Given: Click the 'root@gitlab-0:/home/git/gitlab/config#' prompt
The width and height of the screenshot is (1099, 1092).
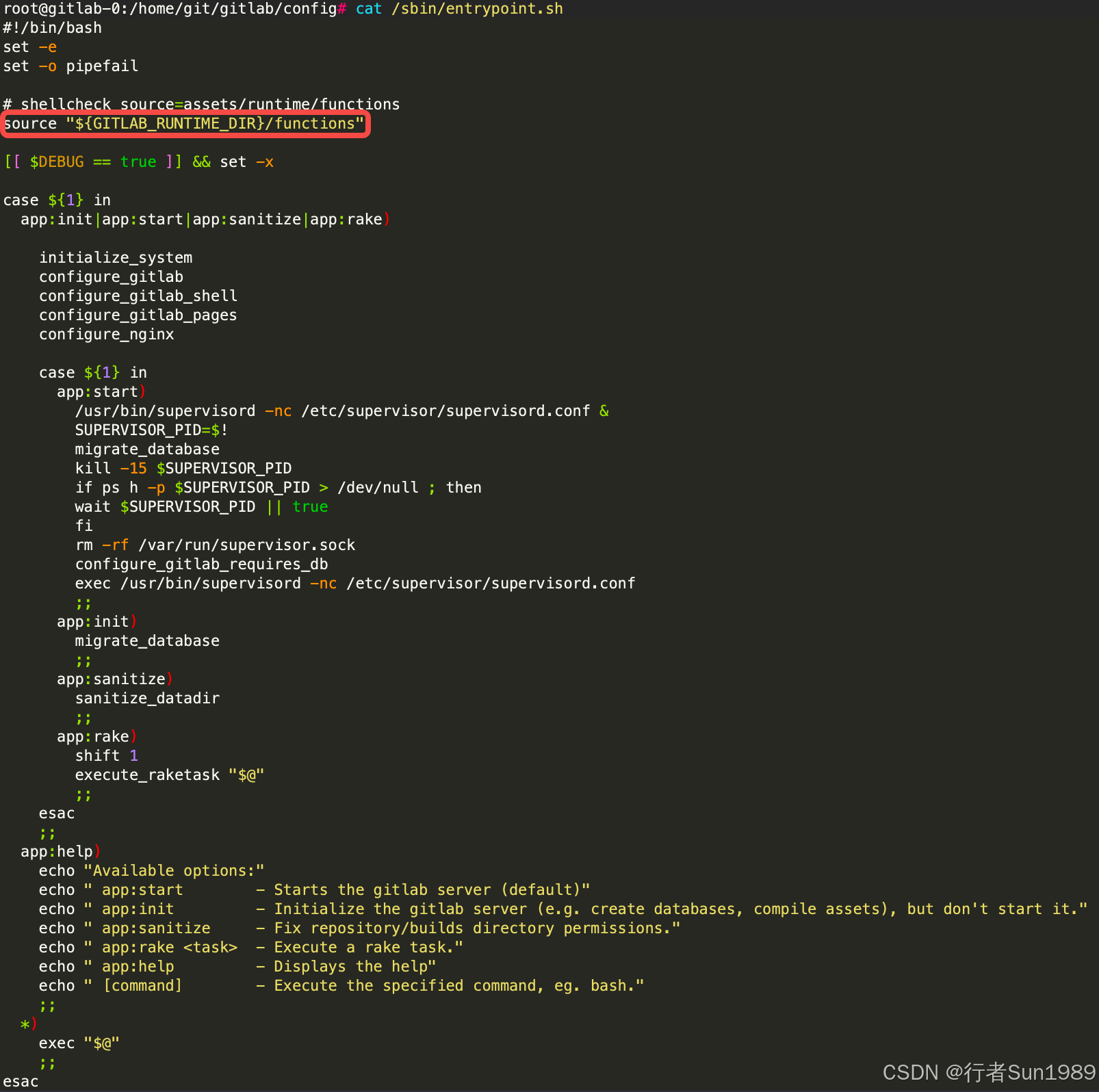Looking at the screenshot, I should click(174, 9).
